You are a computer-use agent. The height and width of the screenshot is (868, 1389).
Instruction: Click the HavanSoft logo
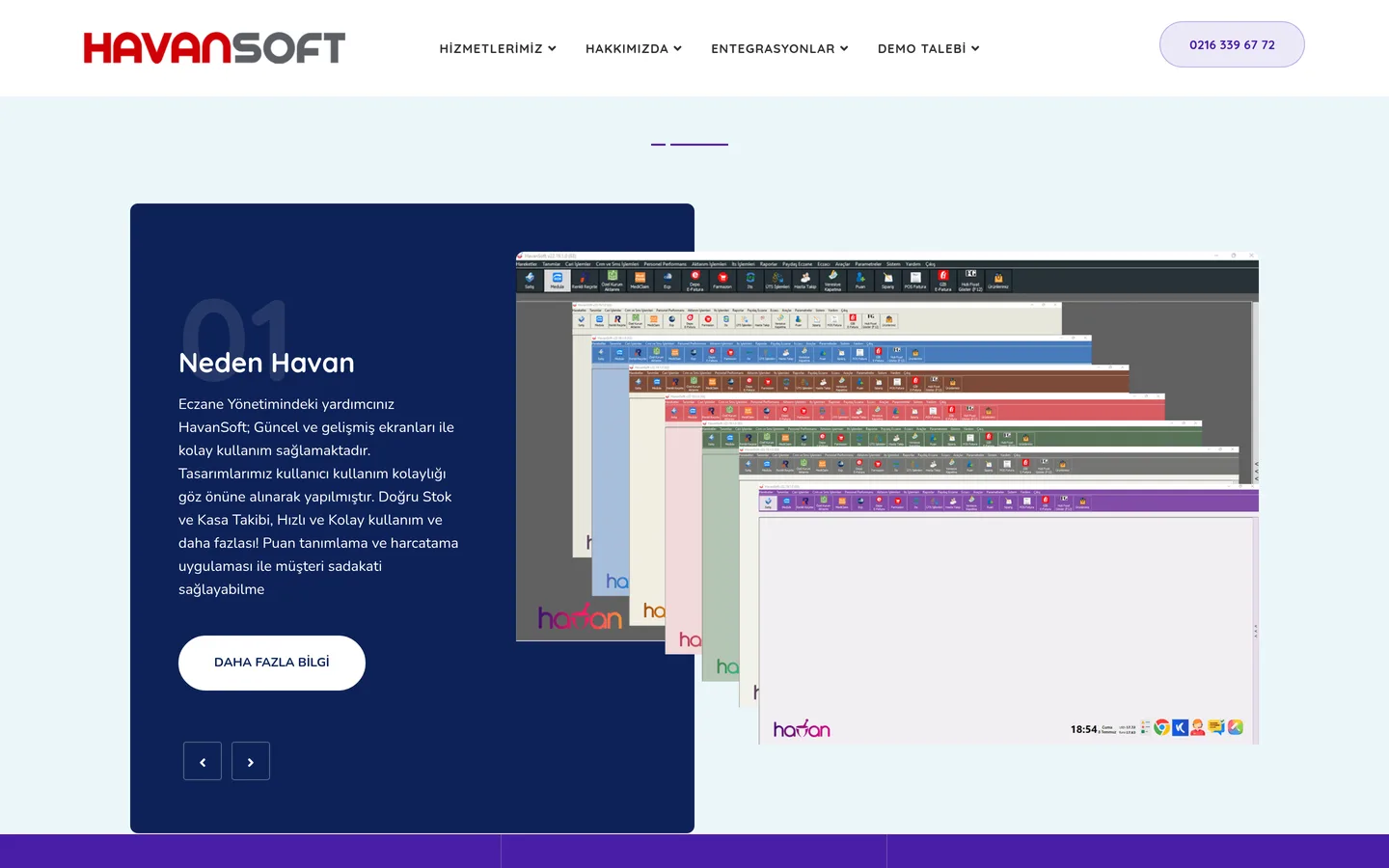[x=214, y=47]
